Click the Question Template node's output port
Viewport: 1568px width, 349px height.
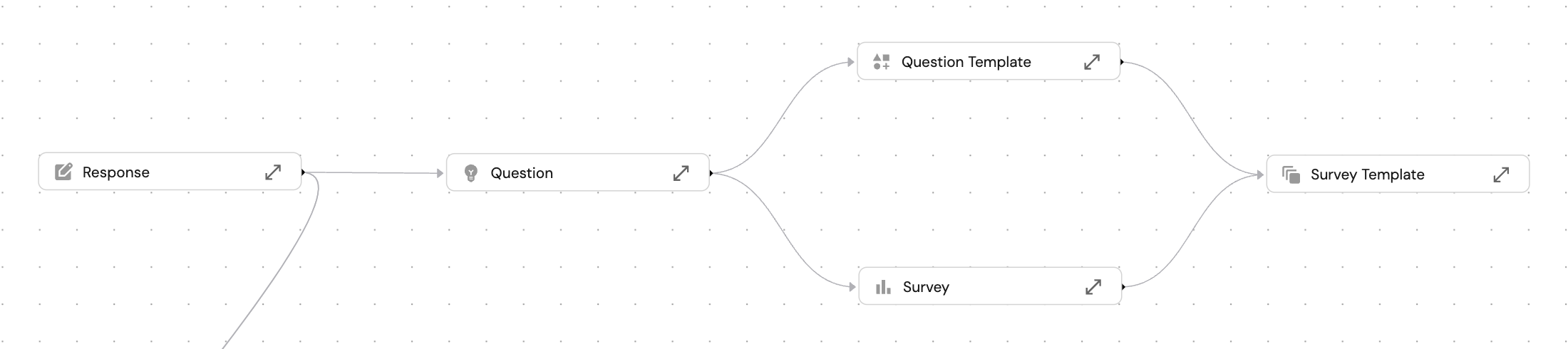pos(1122,62)
